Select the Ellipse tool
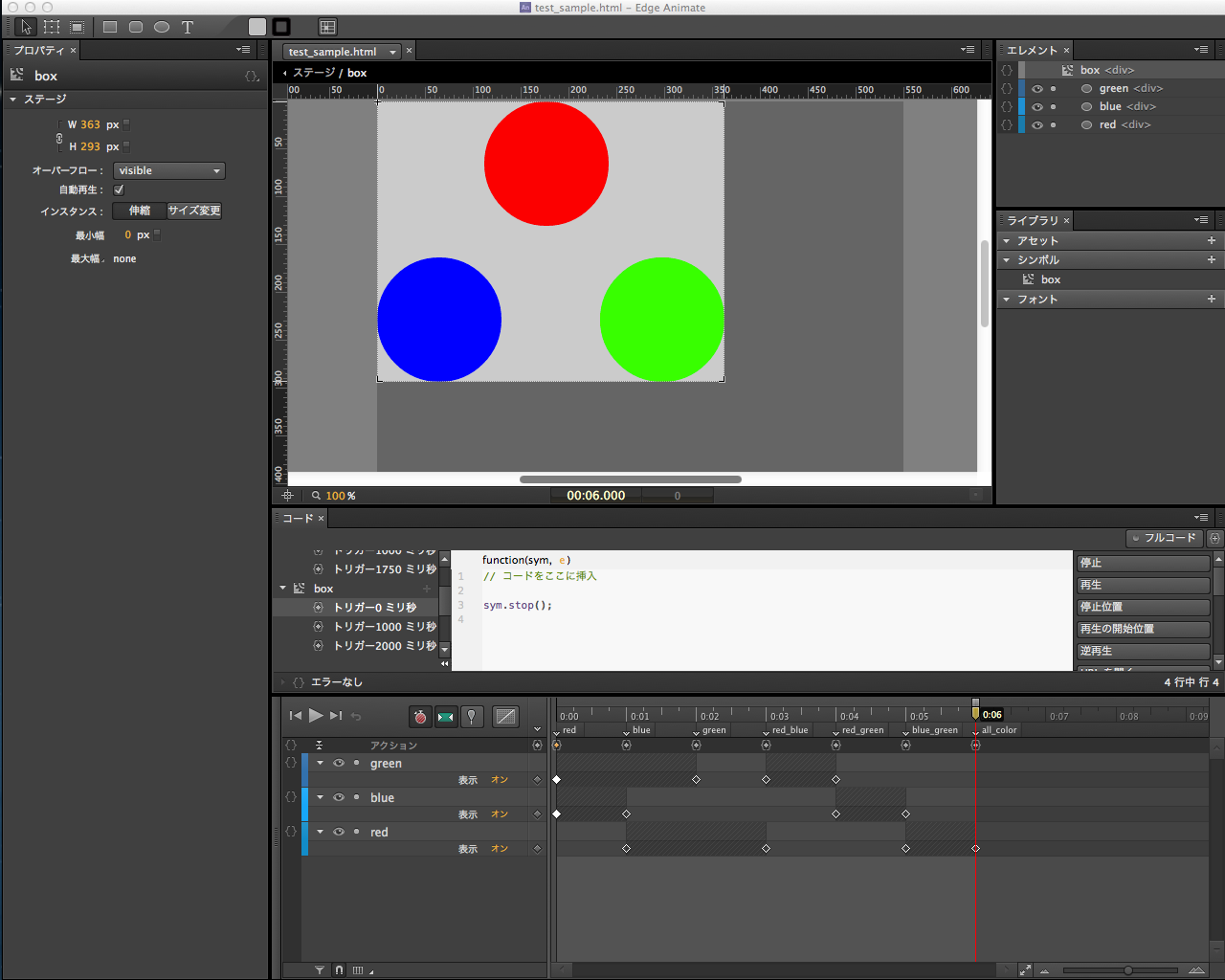The width and height of the screenshot is (1225, 980). [162, 27]
